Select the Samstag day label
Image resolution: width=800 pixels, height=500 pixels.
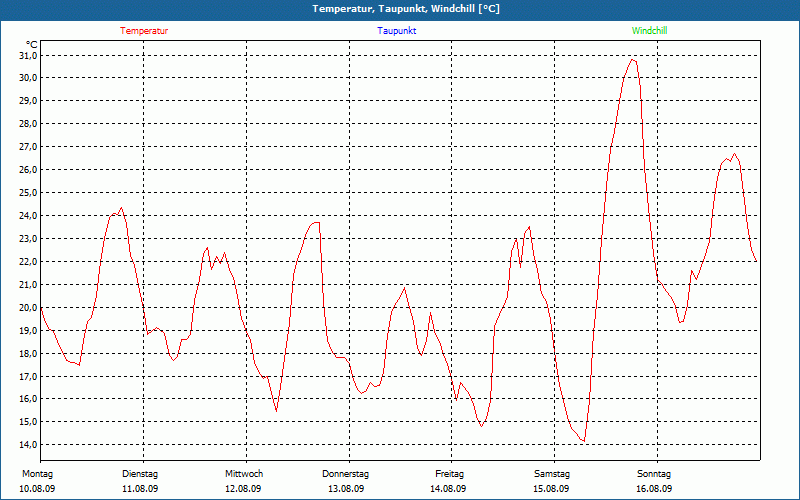click(x=552, y=474)
